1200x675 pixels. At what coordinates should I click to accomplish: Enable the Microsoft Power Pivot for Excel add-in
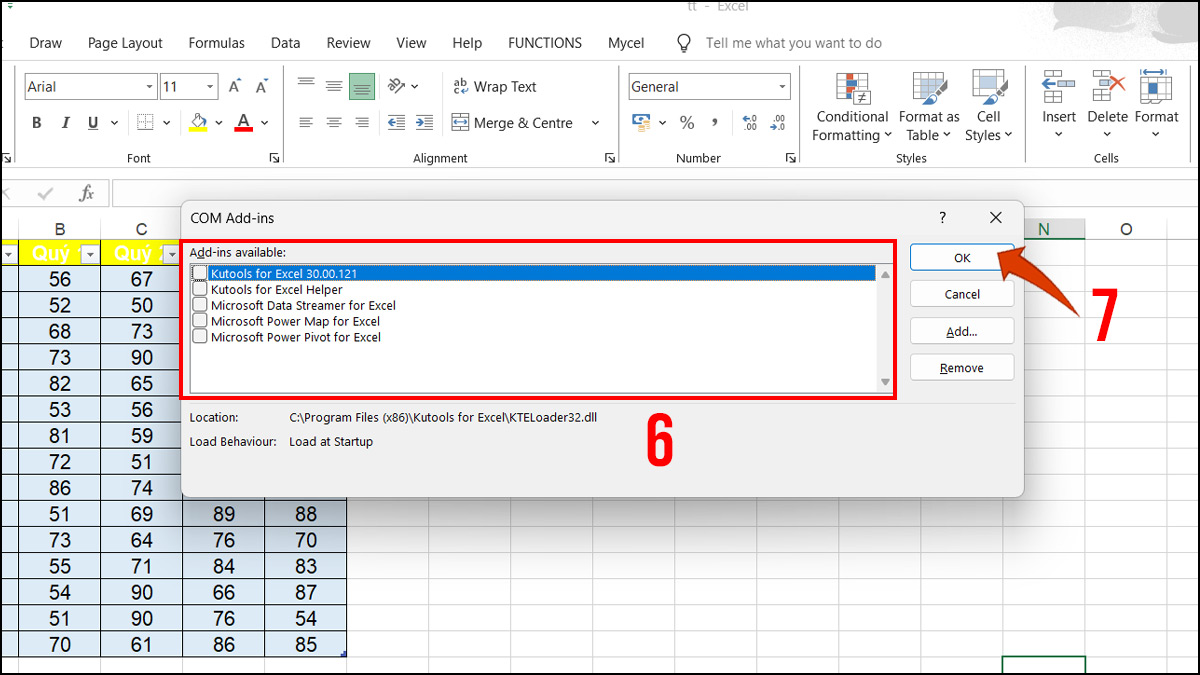click(x=197, y=337)
